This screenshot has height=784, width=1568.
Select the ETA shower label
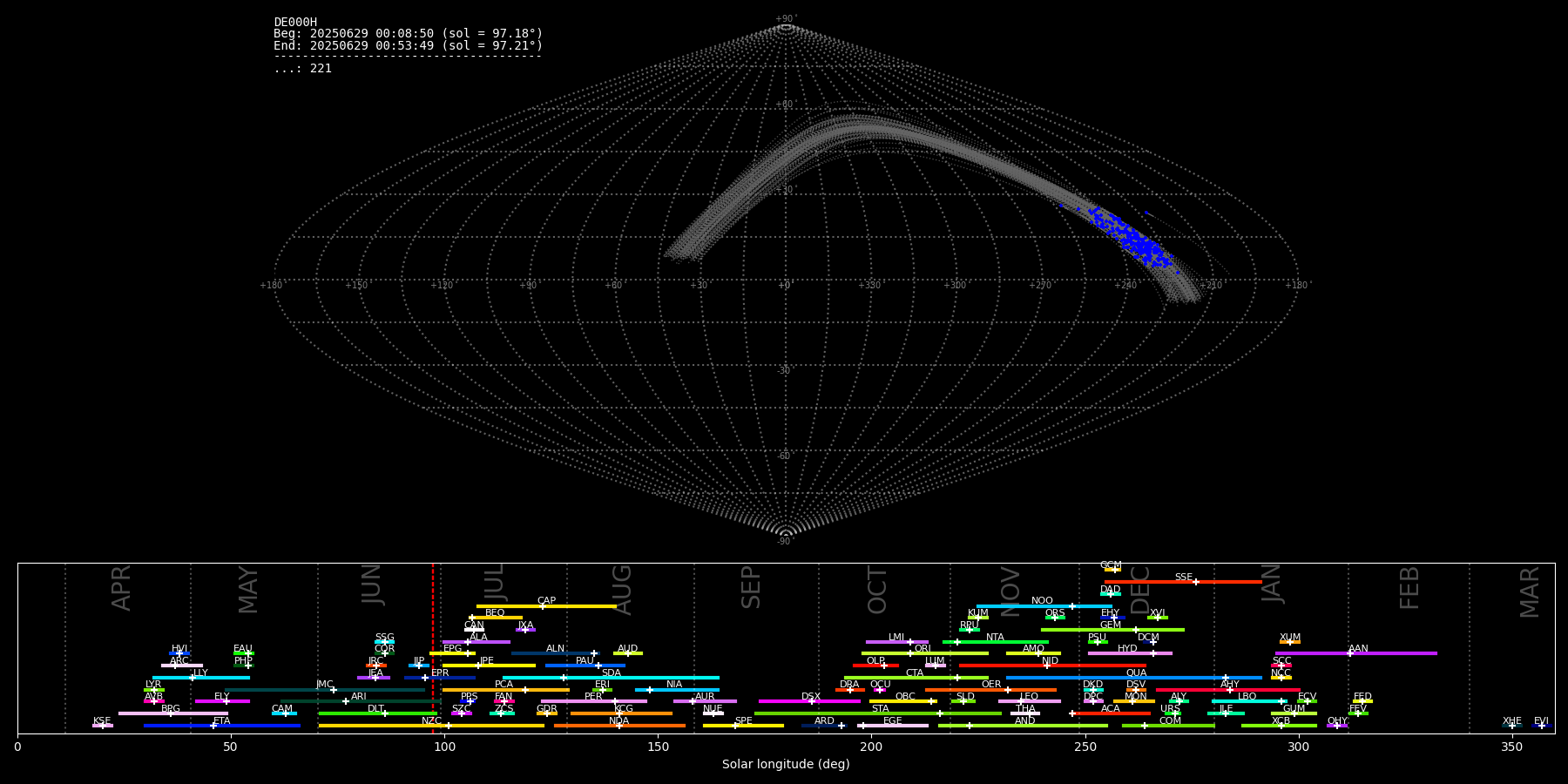222,721
